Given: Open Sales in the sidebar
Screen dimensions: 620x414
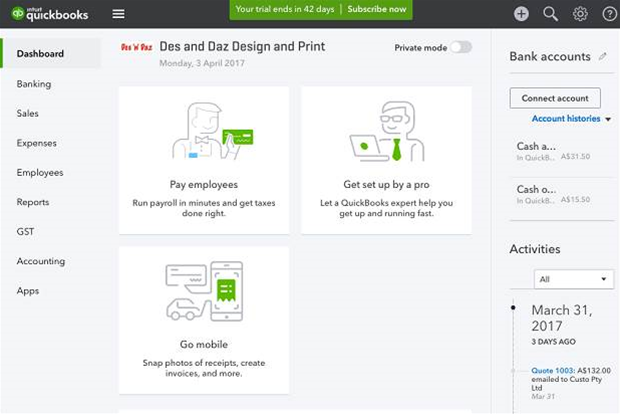Looking at the screenshot, I should 27,113.
